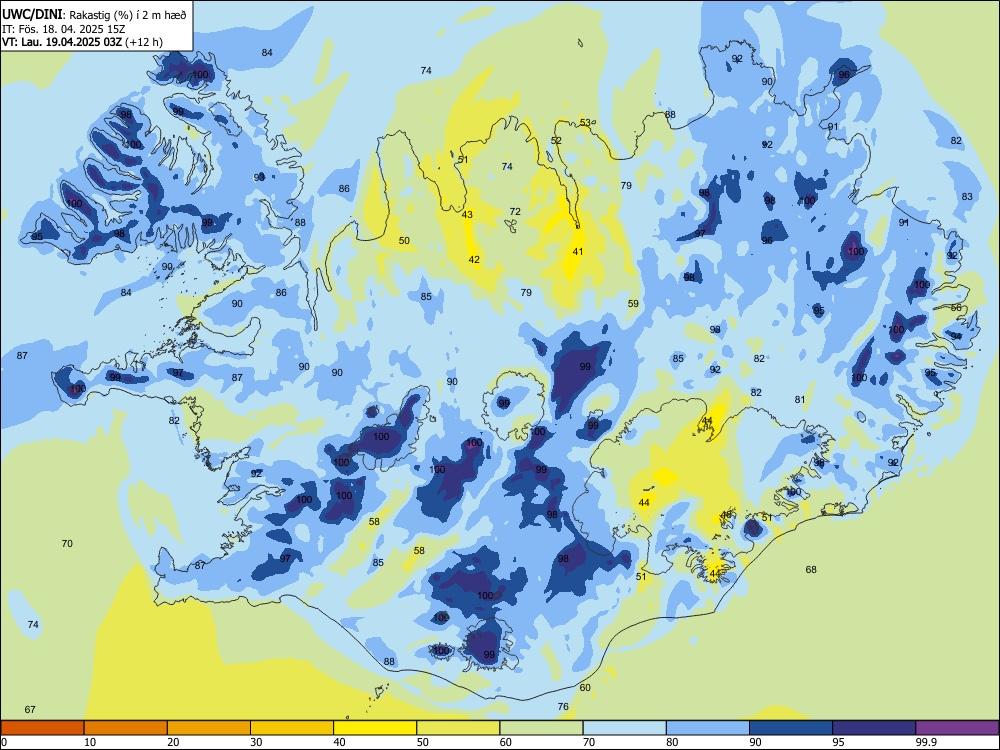
Task: Click the humidity value "94" on the map
Action: coord(956,335)
